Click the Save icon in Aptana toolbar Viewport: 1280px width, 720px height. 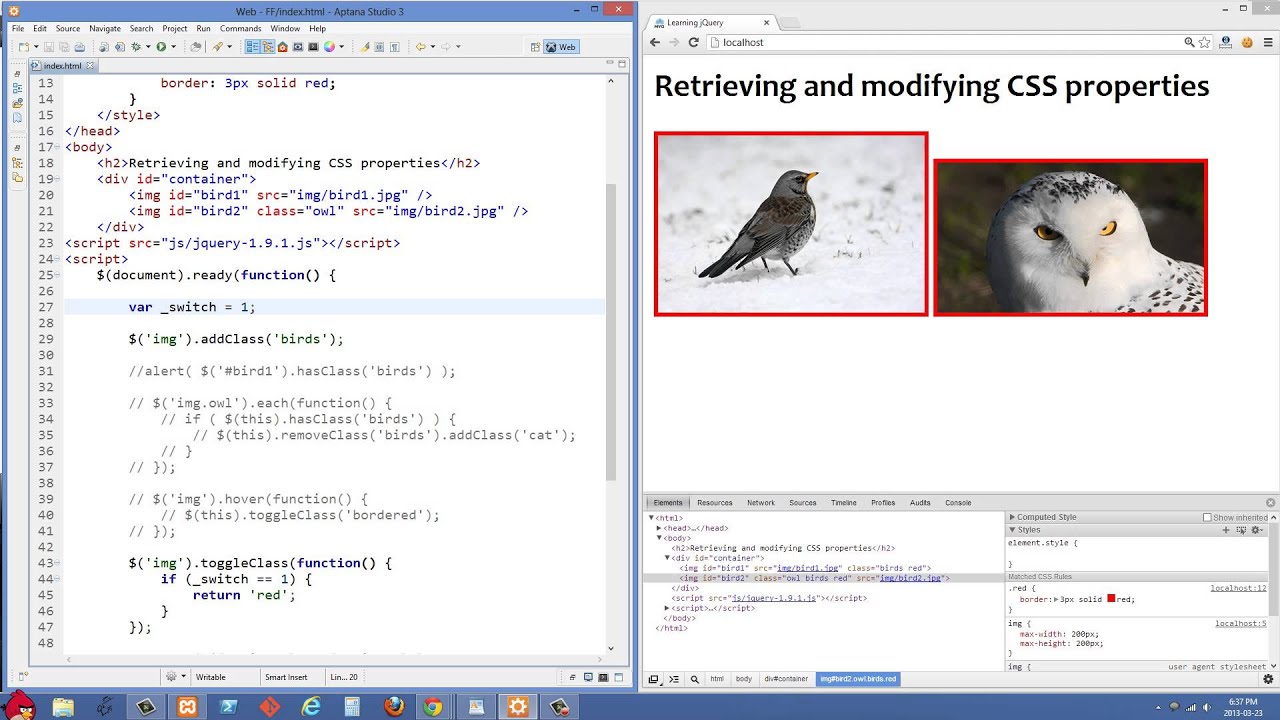pyautogui.click(x=48, y=47)
